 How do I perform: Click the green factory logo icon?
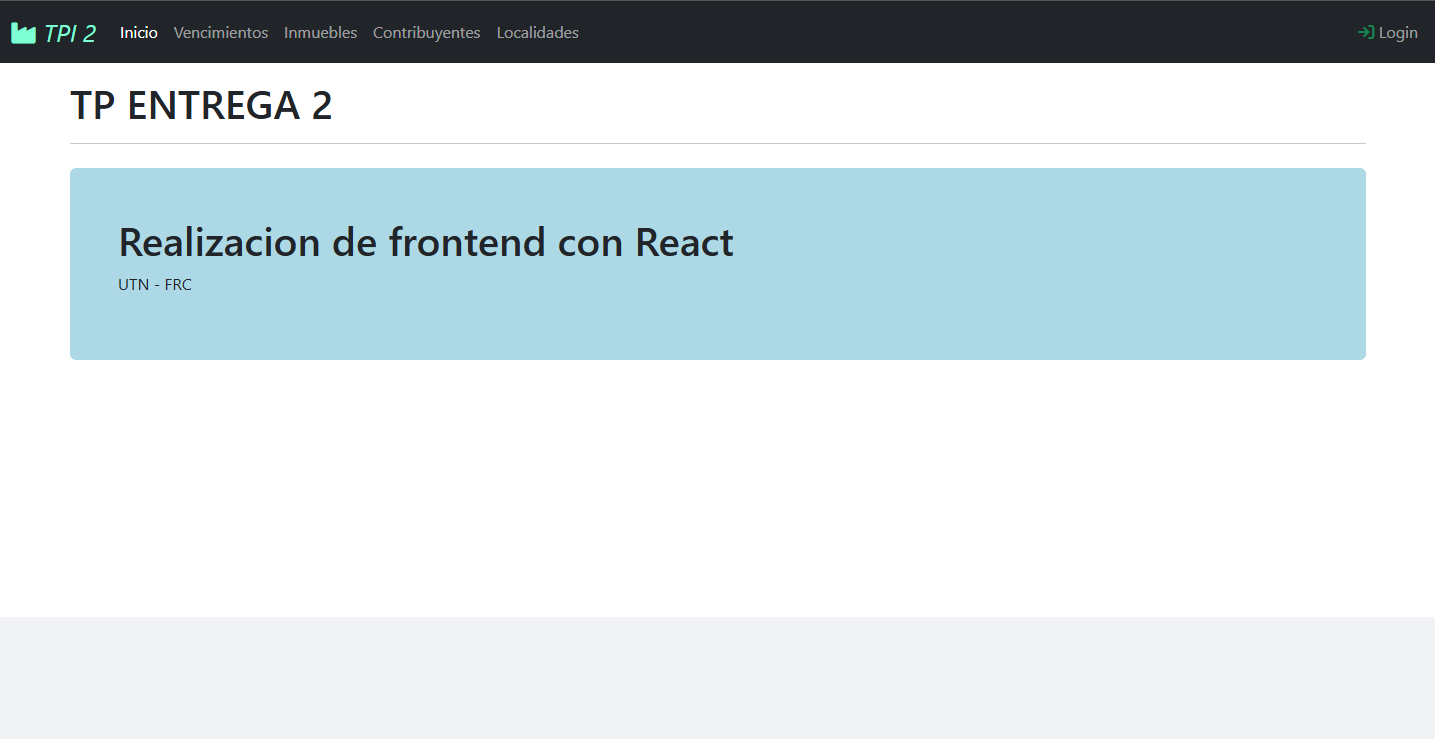pos(23,33)
